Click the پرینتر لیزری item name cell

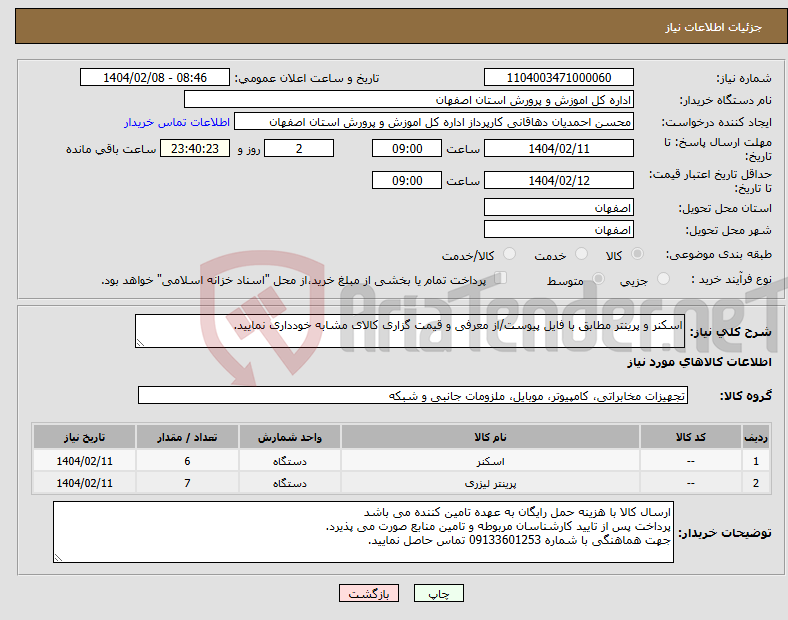490,483
